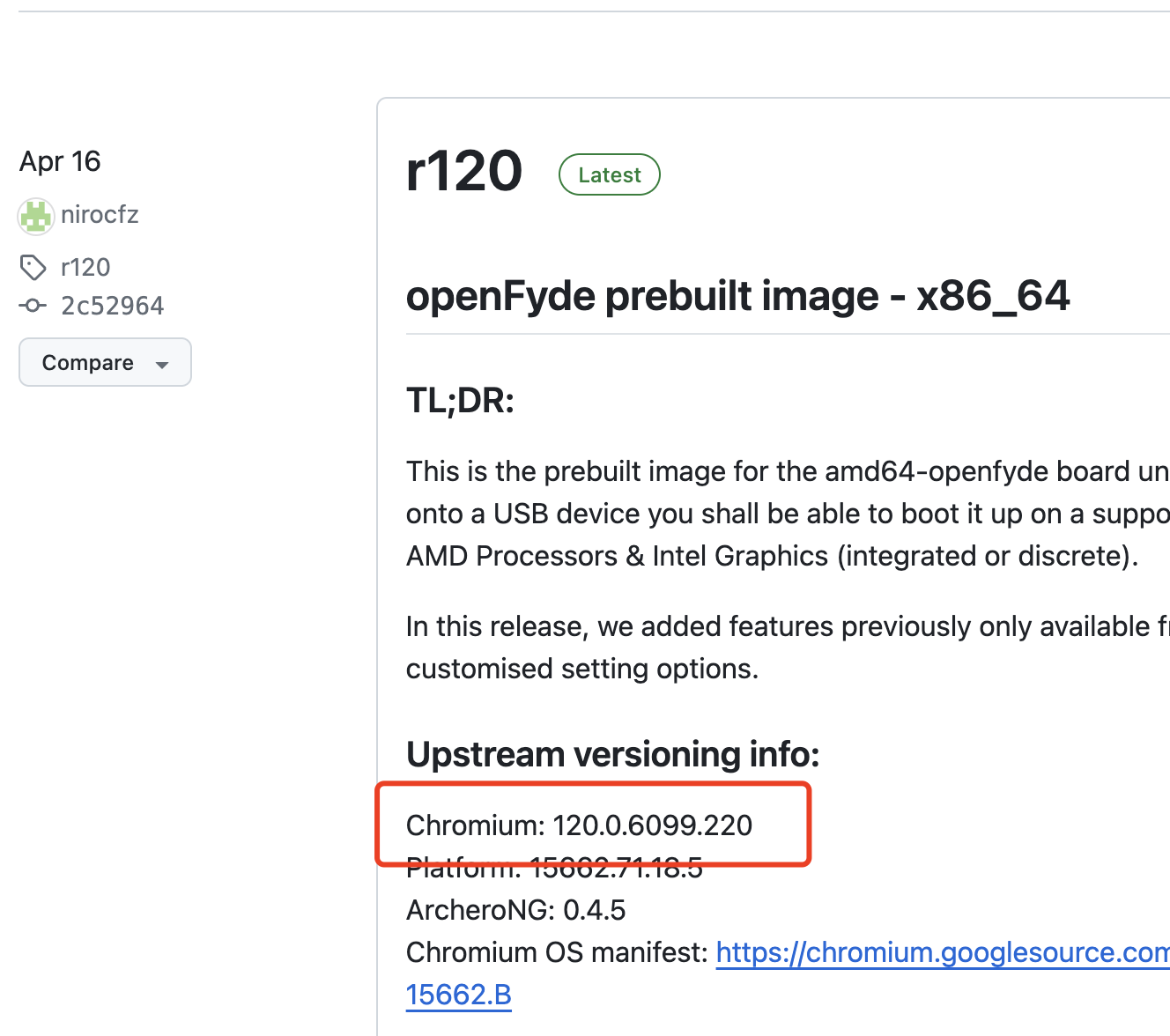Click the Upstream versioning info heading

[612, 755]
